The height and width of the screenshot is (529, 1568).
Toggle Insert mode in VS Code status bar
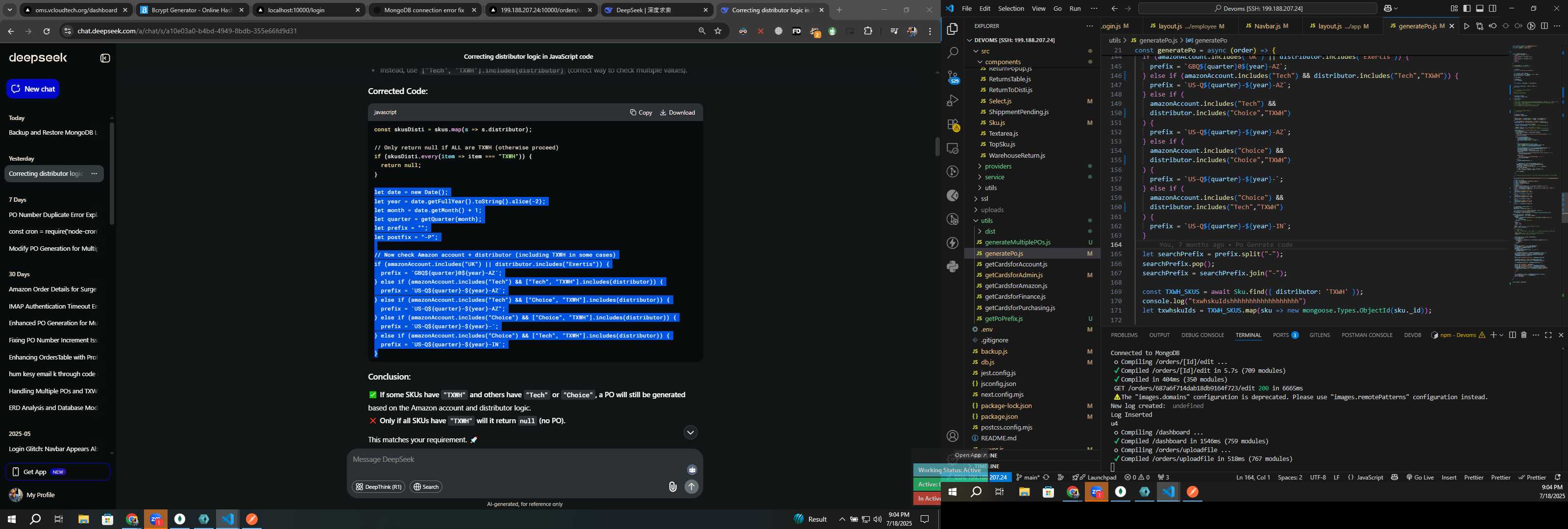coord(1449,477)
